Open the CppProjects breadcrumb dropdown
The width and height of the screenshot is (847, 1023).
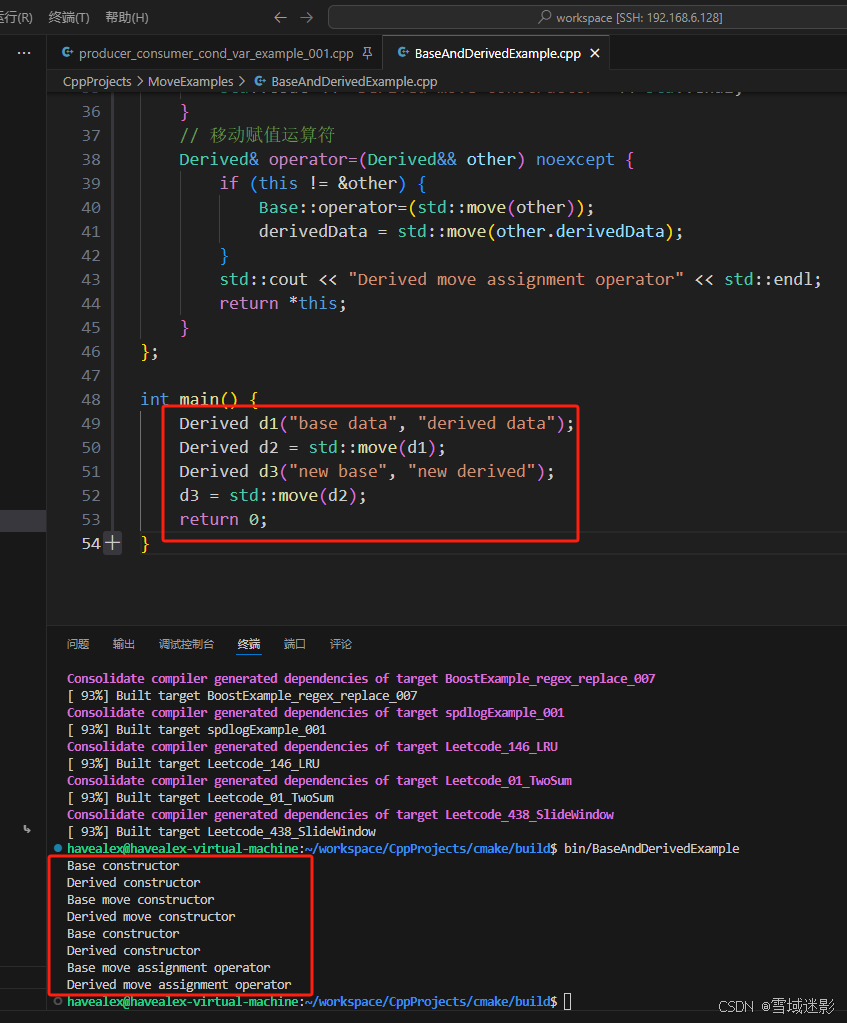(90, 81)
